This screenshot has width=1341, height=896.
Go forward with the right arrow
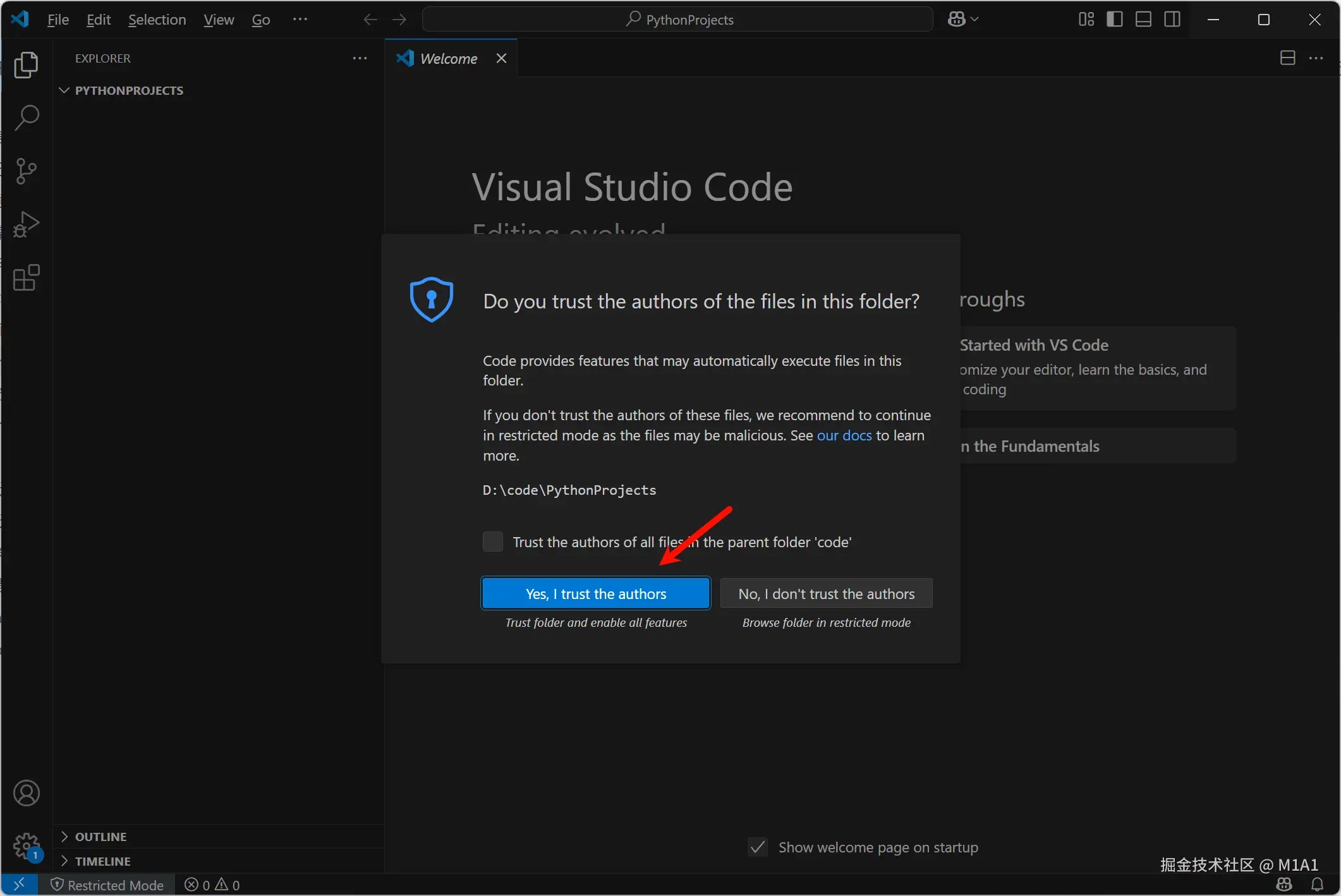[x=399, y=20]
